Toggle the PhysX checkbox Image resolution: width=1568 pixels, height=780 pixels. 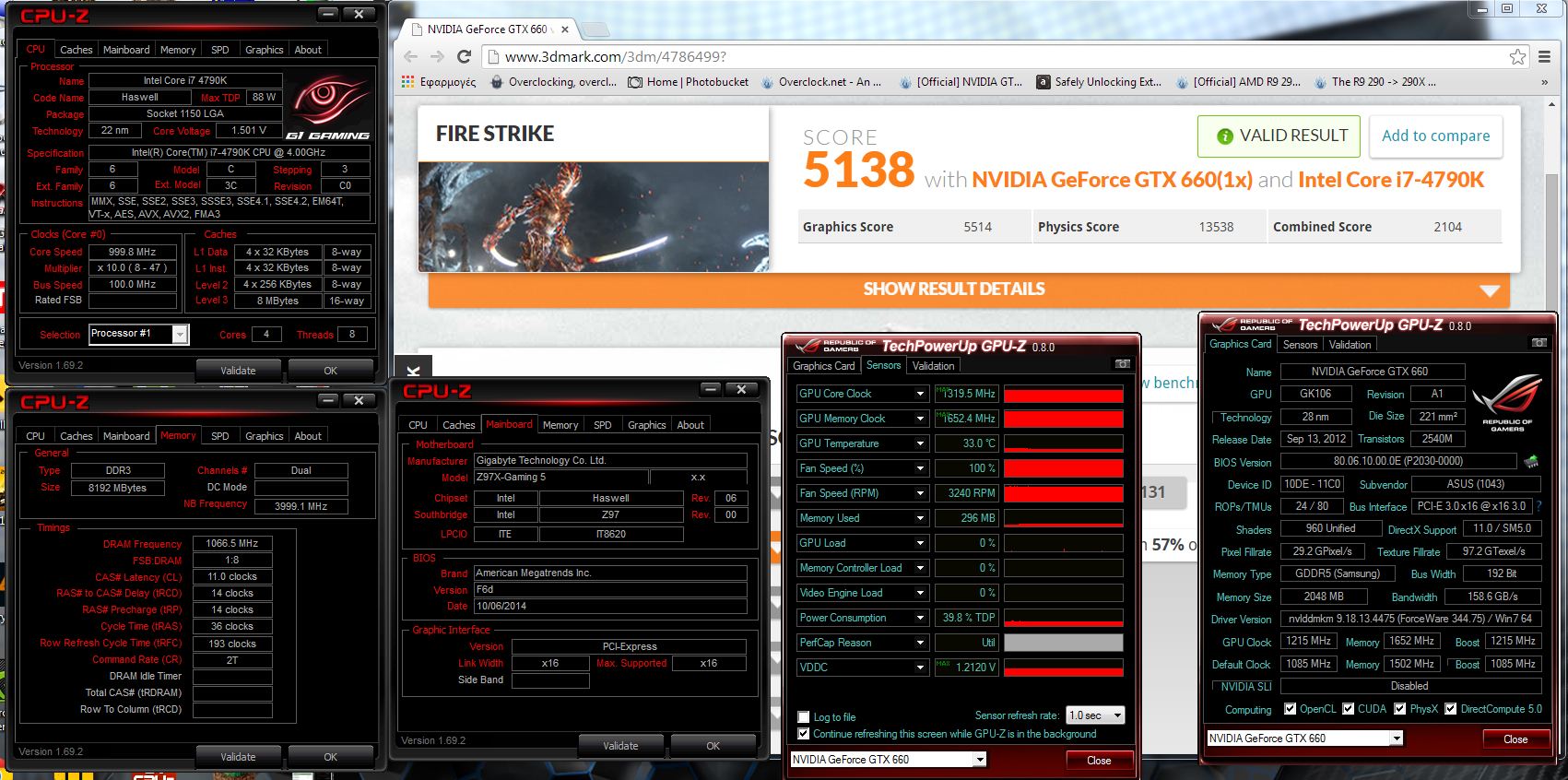coord(1400,709)
